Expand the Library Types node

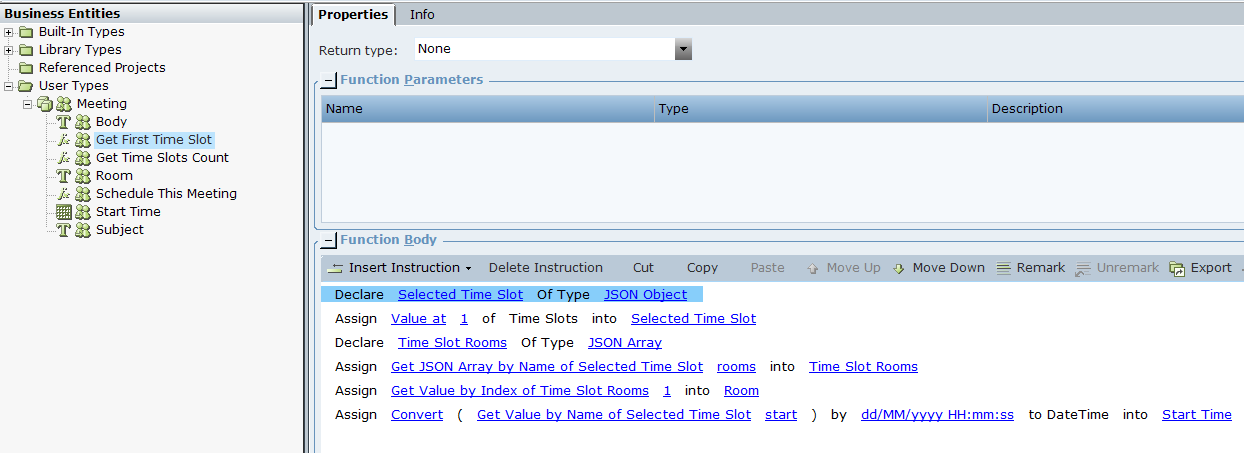tap(9, 50)
